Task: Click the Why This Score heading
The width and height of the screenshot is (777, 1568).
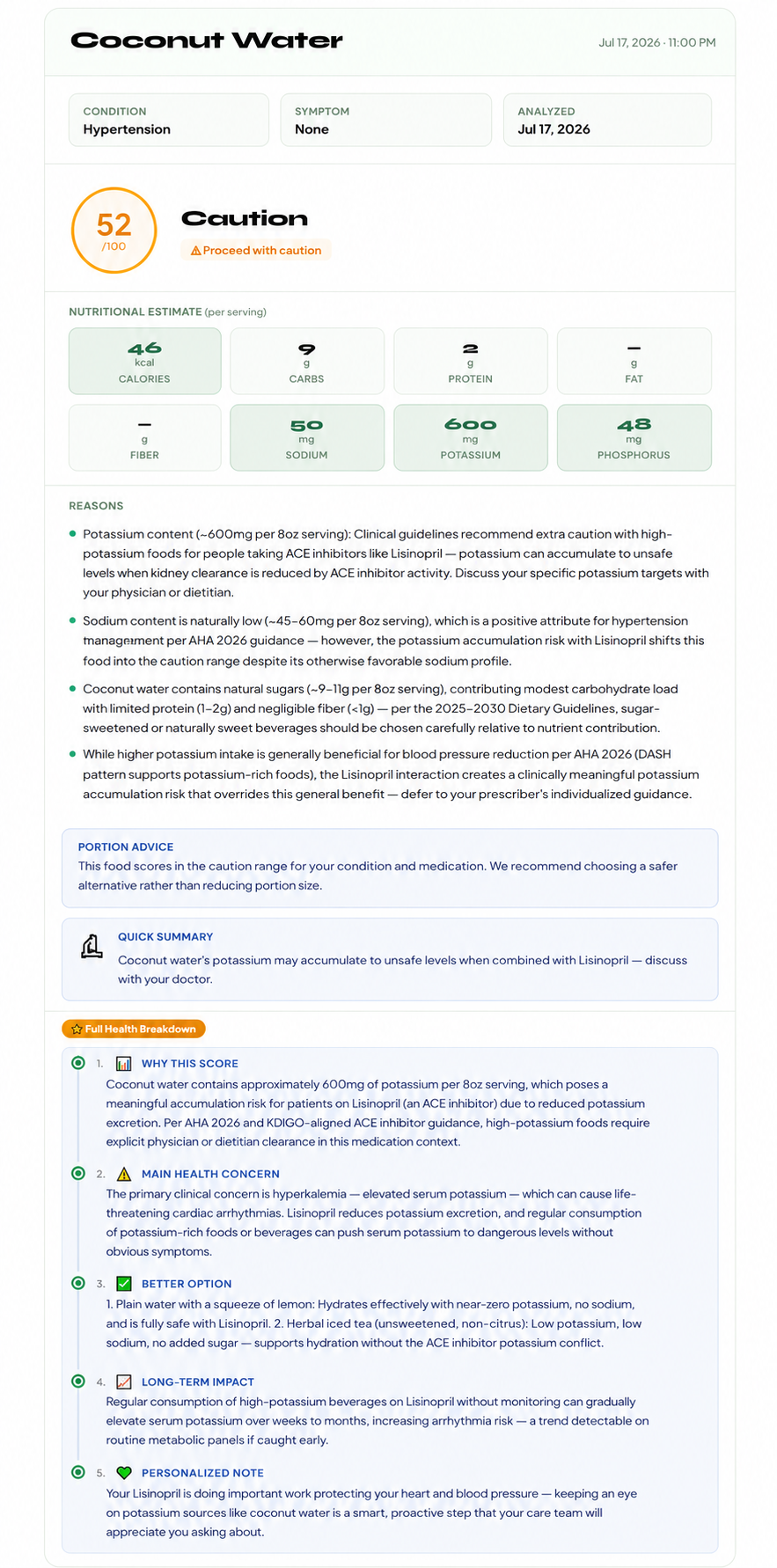Action: pos(190,1063)
